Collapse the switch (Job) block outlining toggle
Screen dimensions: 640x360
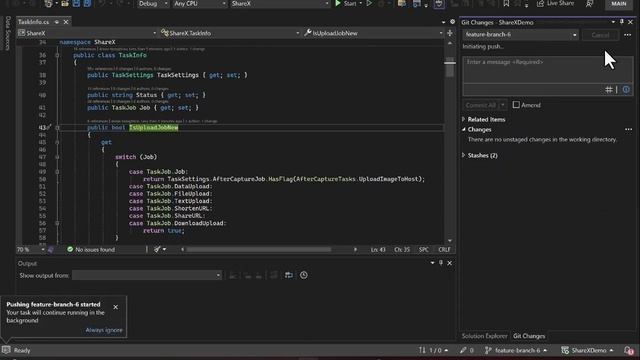pos(57,157)
